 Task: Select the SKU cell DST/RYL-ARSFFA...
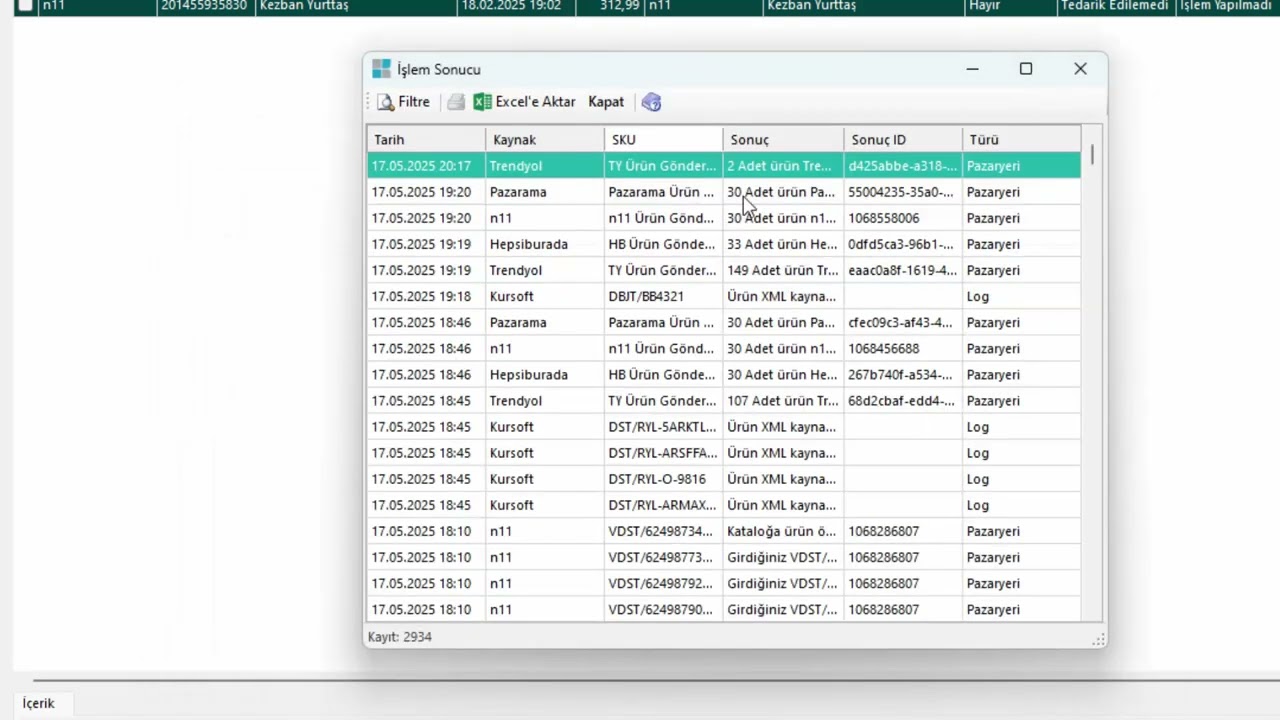click(662, 453)
